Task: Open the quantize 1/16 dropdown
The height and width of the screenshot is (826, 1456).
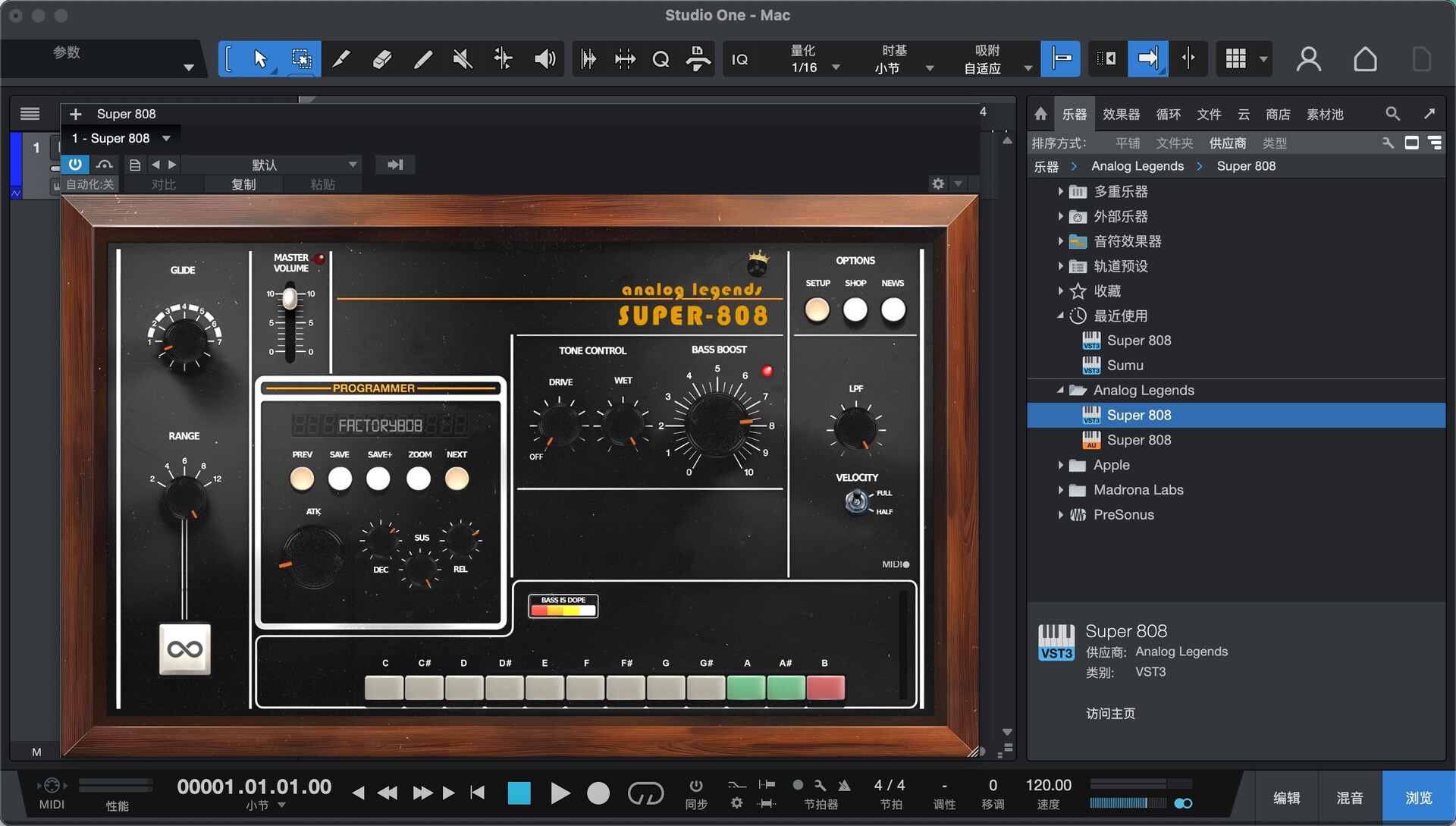Action: [835, 68]
